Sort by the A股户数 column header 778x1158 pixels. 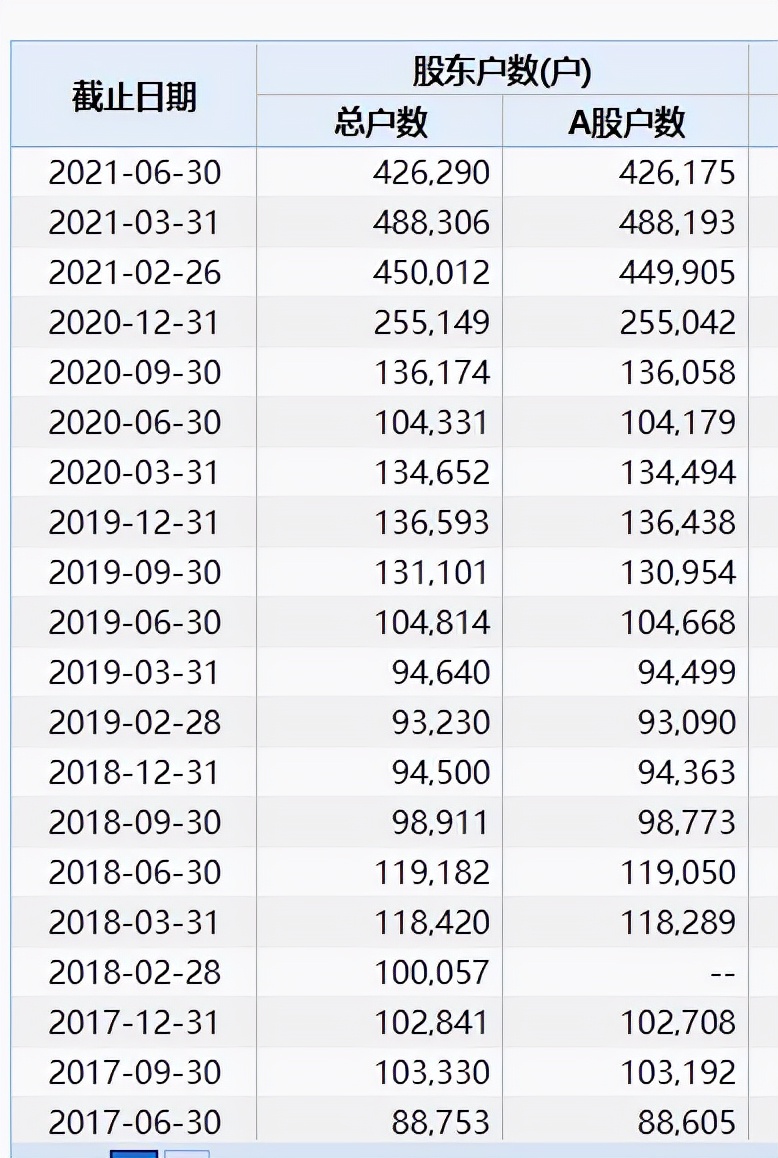pyautogui.click(x=626, y=122)
